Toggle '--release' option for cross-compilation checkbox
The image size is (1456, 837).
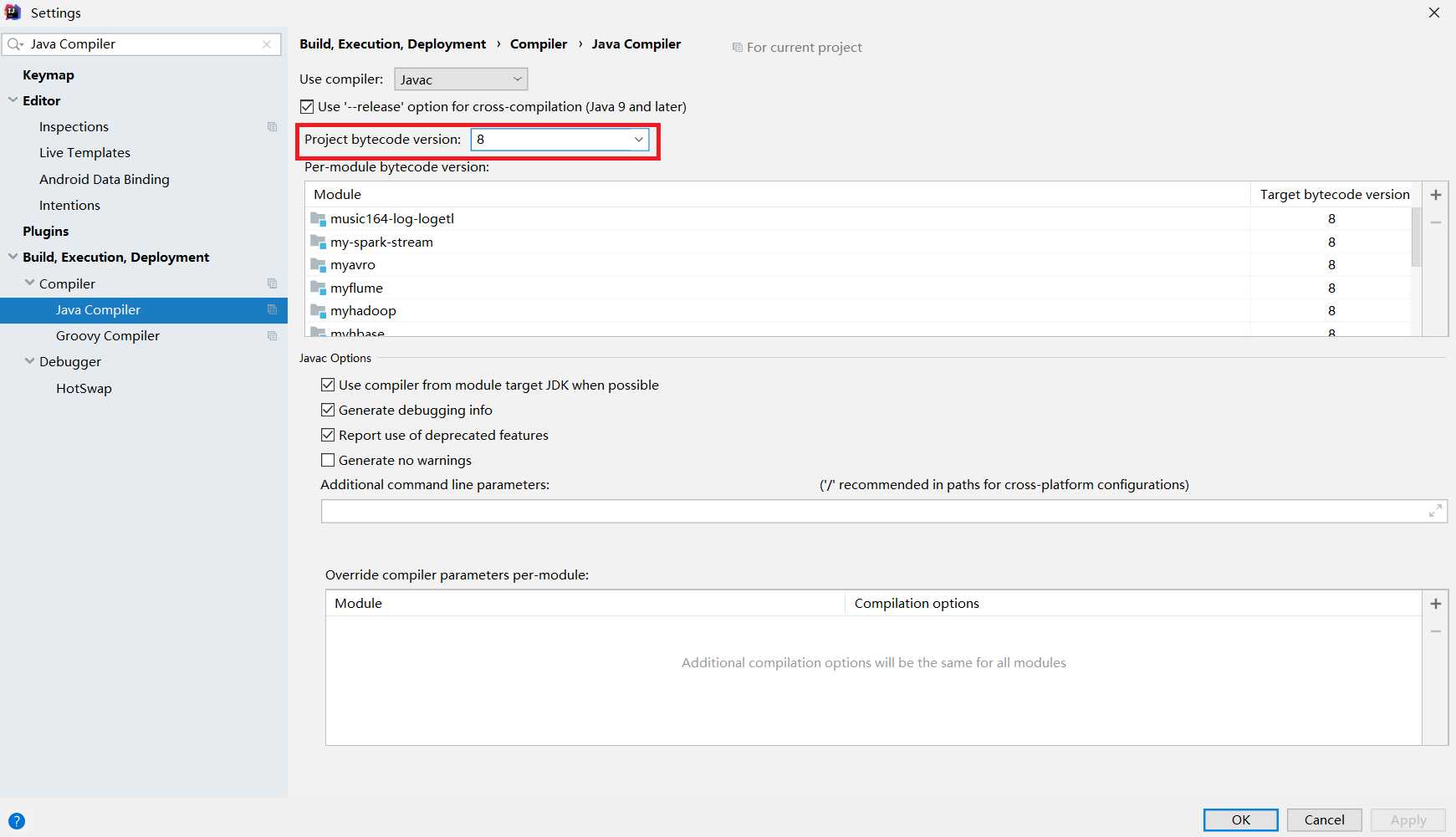coord(307,107)
